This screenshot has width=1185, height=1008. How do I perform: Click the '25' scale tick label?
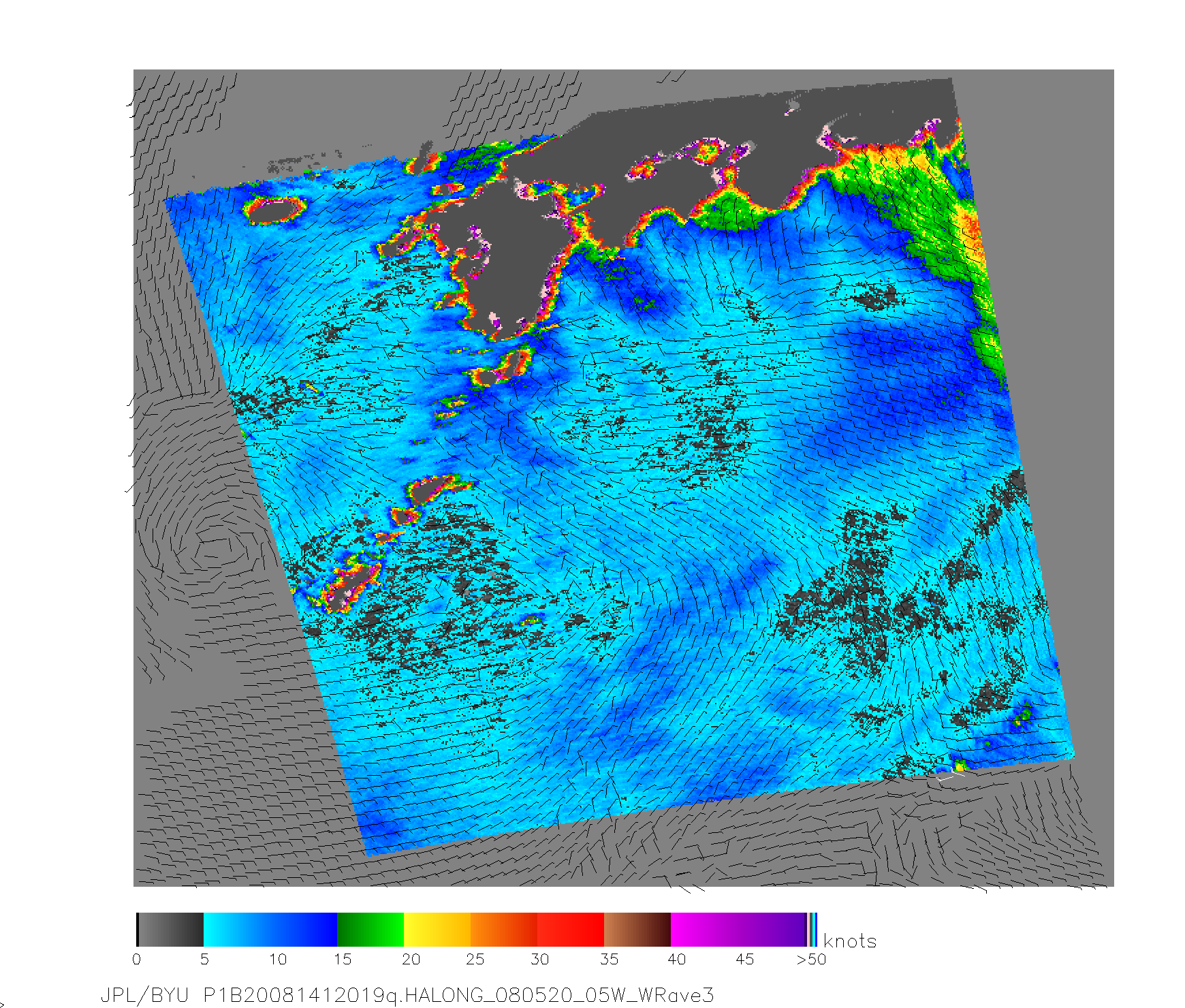pyautogui.click(x=475, y=960)
